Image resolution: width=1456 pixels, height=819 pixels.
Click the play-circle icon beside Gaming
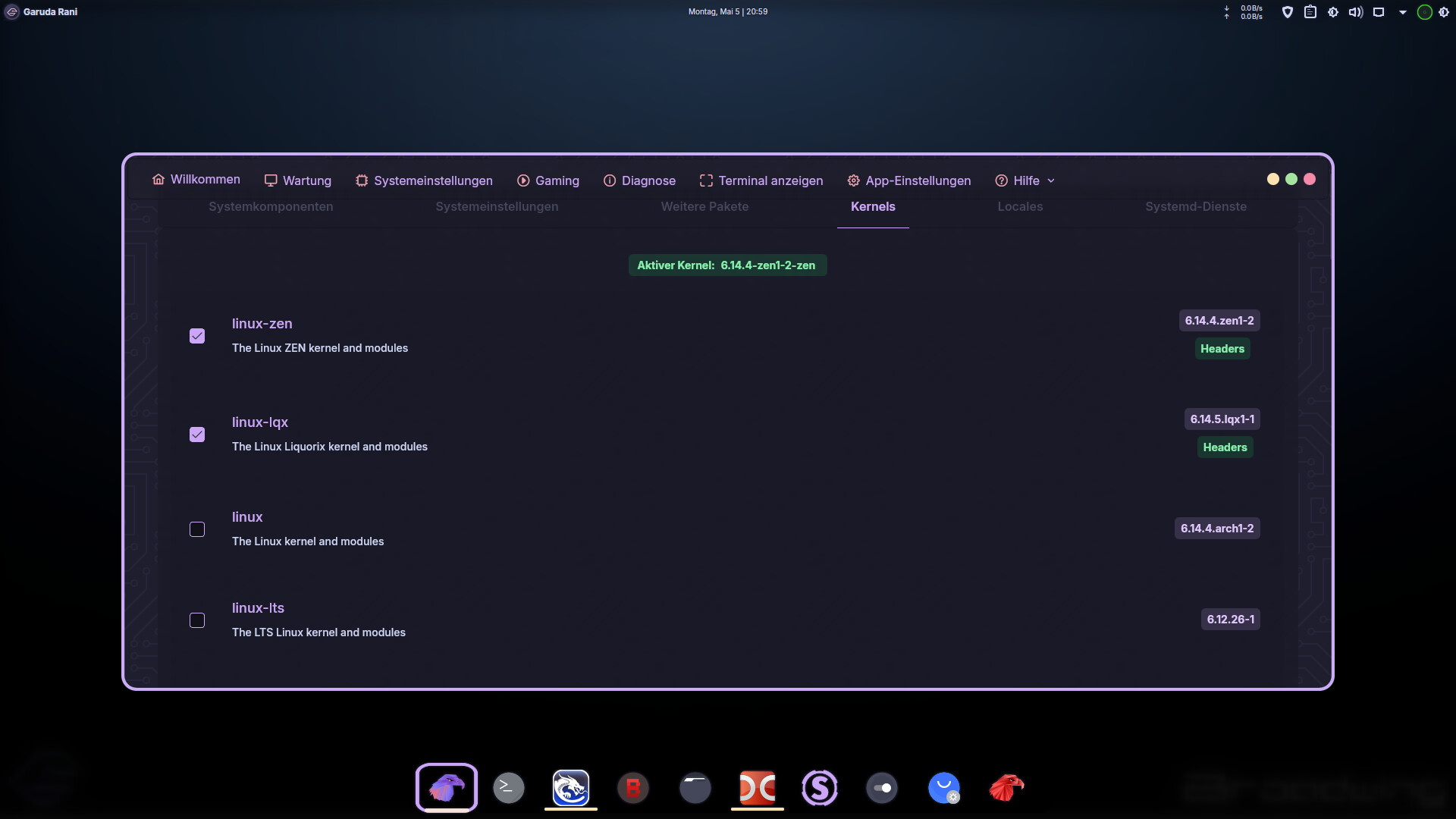523,180
